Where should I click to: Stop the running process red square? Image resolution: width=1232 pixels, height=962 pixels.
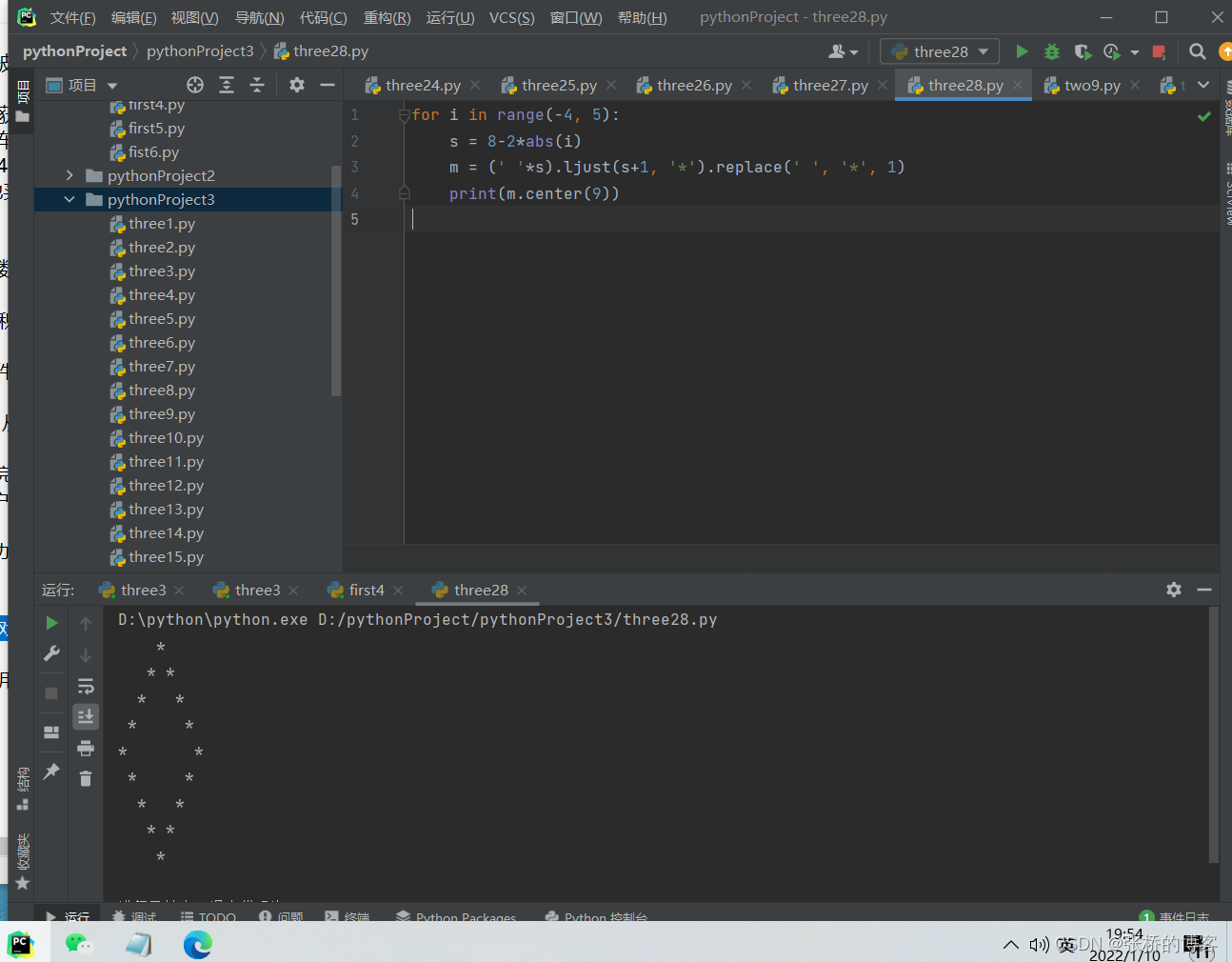click(x=1159, y=51)
